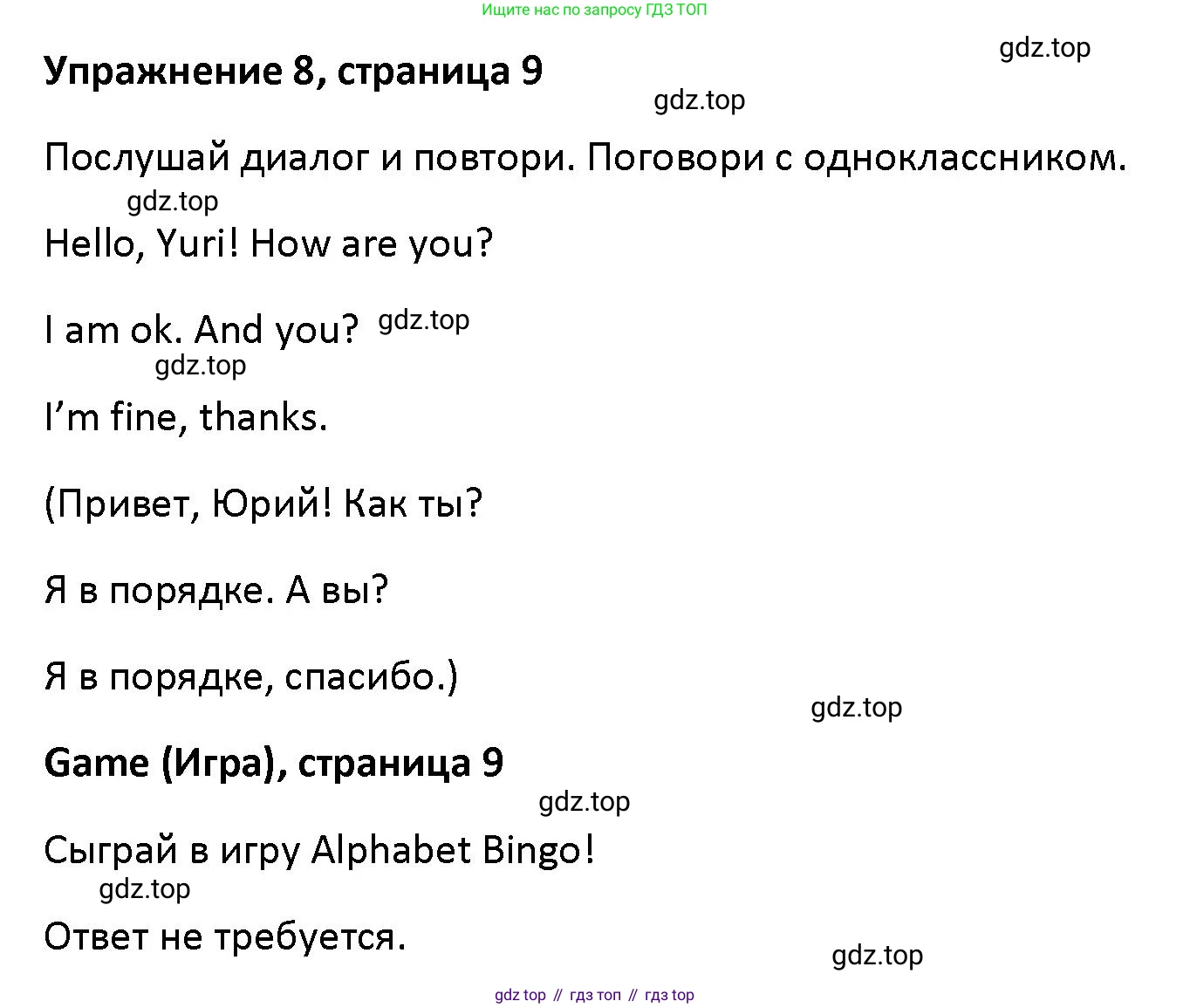The image size is (1190, 1008).
Task: Click the heading 'Game (Игра), страница 9'
Action: 273,763
